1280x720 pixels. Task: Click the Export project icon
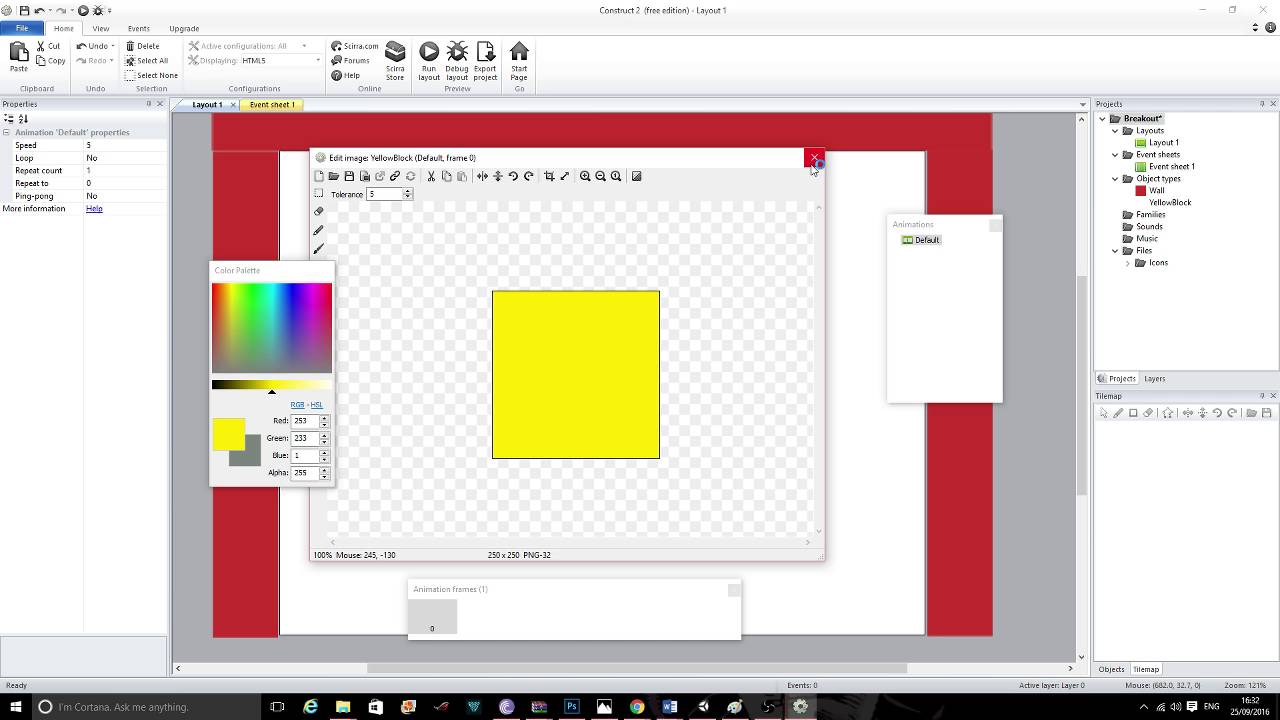click(x=485, y=52)
